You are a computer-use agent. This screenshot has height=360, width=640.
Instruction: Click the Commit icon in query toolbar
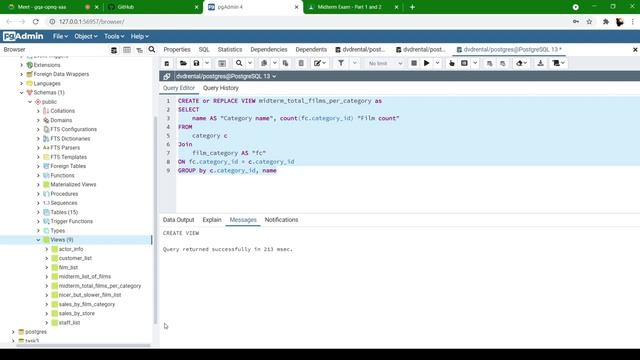coord(489,63)
